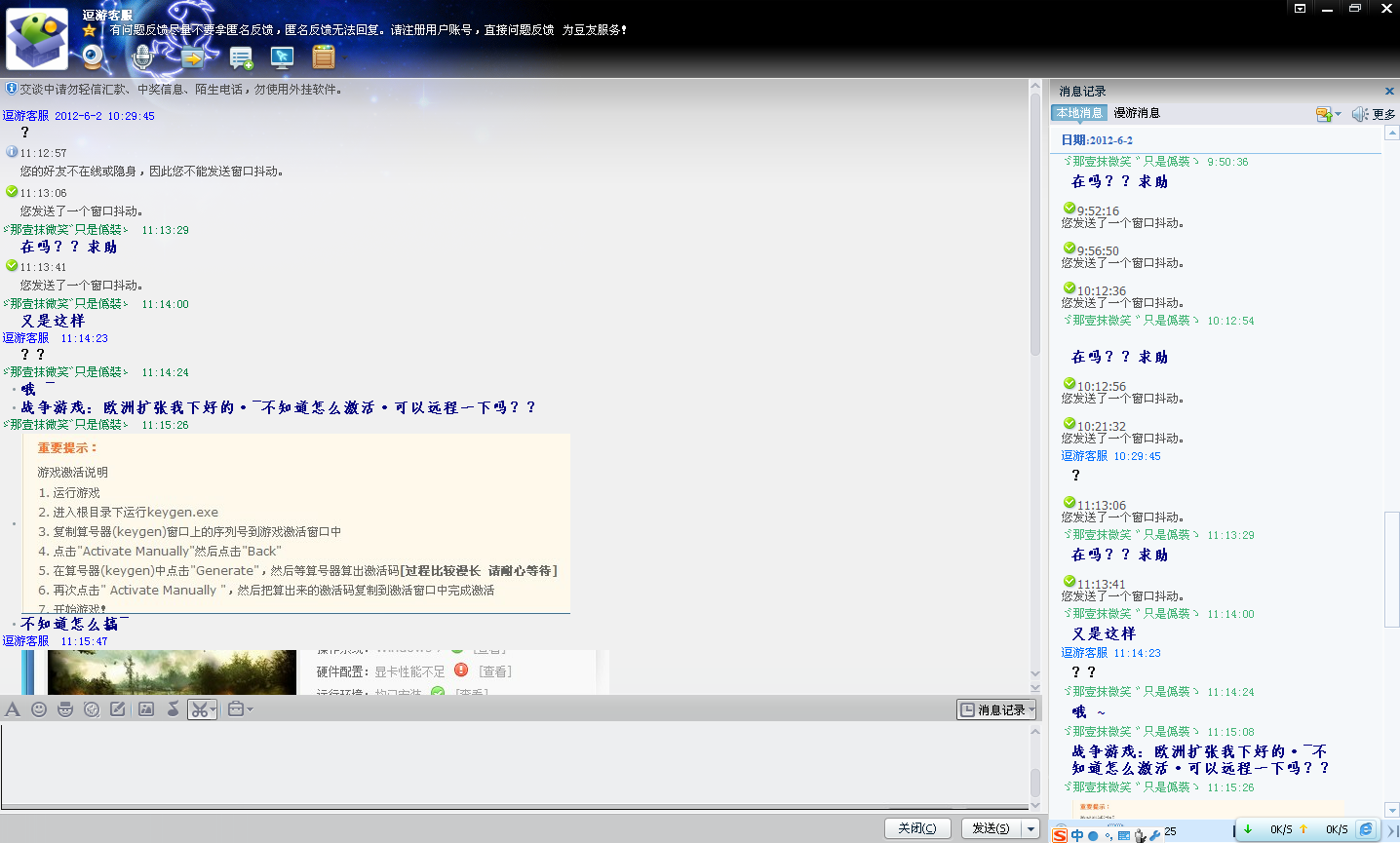Open the briefcase tools icon
The width and height of the screenshot is (1400, 843).
[x=235, y=709]
